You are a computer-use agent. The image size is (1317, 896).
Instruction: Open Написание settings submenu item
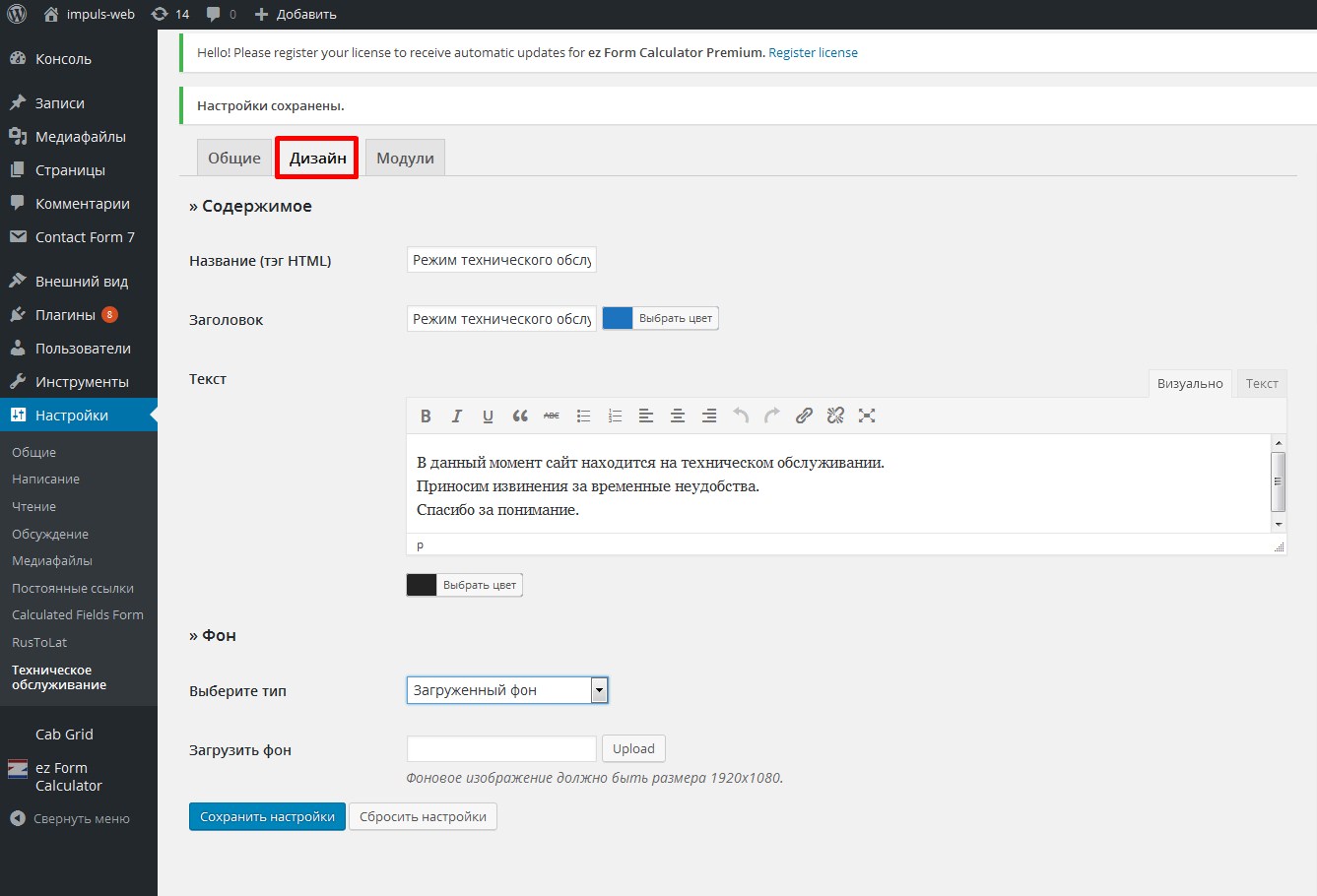[x=46, y=480]
